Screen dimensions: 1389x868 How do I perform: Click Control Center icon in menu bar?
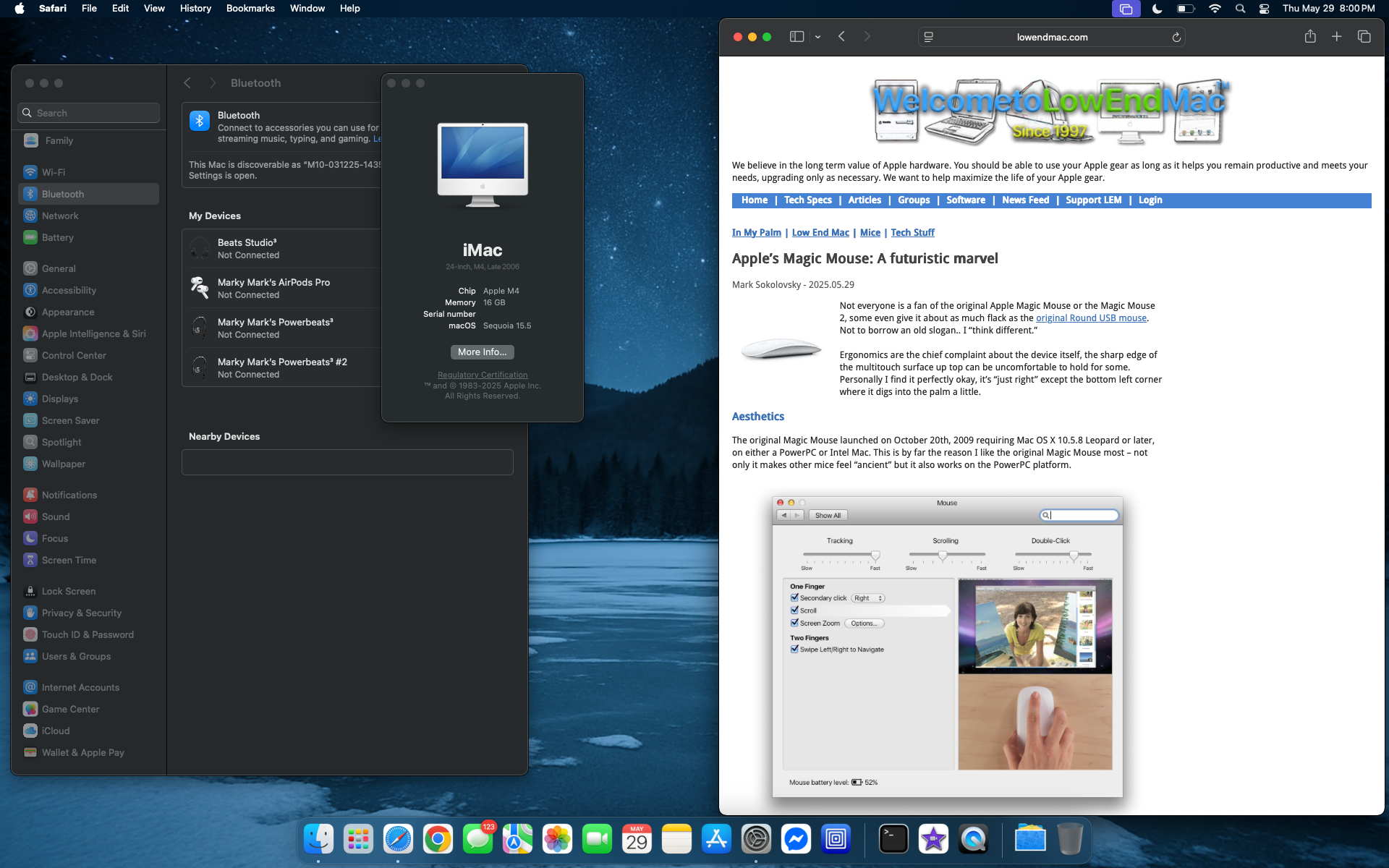coord(1264,9)
